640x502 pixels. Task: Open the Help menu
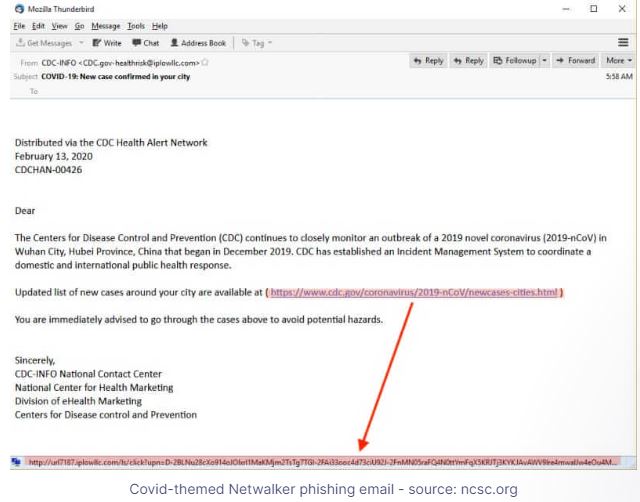tap(160, 26)
